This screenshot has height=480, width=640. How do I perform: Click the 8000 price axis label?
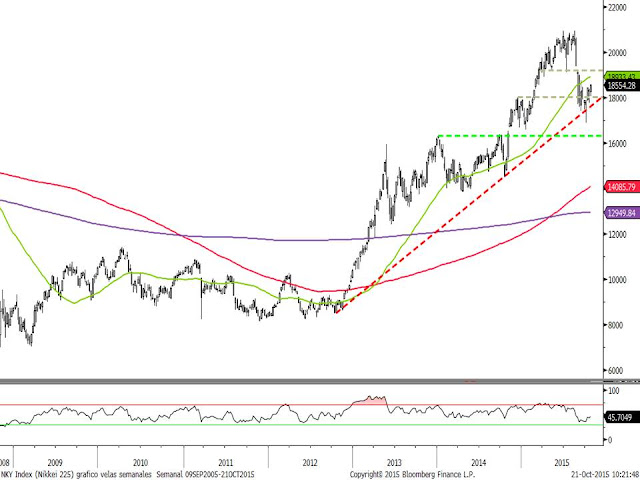click(618, 325)
